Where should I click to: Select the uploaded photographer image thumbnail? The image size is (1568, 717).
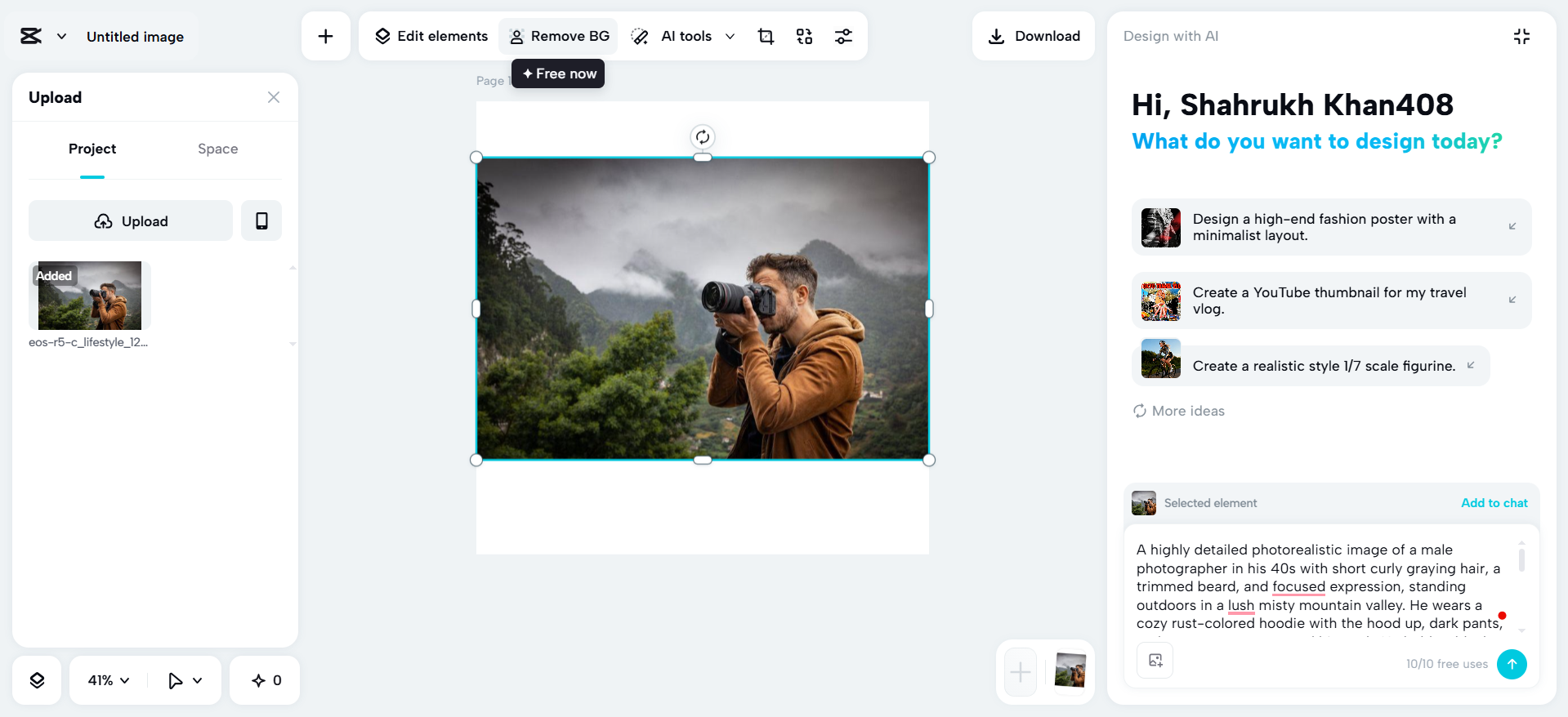pyautogui.click(x=90, y=295)
